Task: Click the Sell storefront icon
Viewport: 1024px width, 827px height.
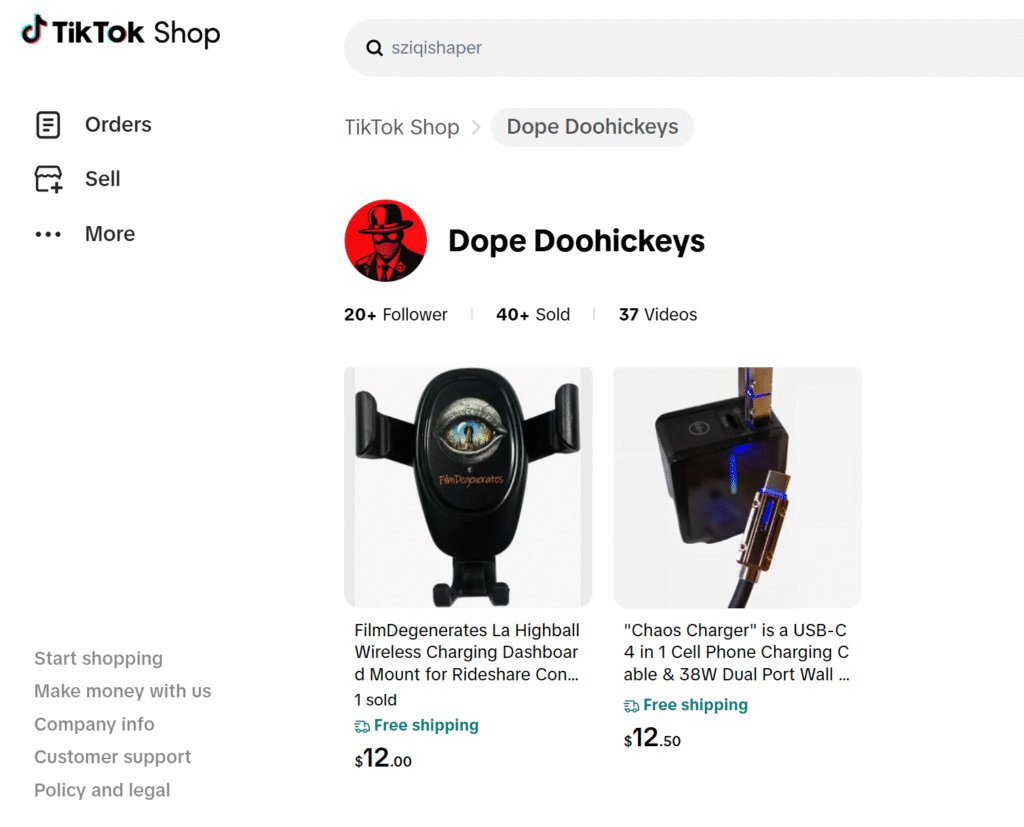Action: pyautogui.click(x=48, y=179)
